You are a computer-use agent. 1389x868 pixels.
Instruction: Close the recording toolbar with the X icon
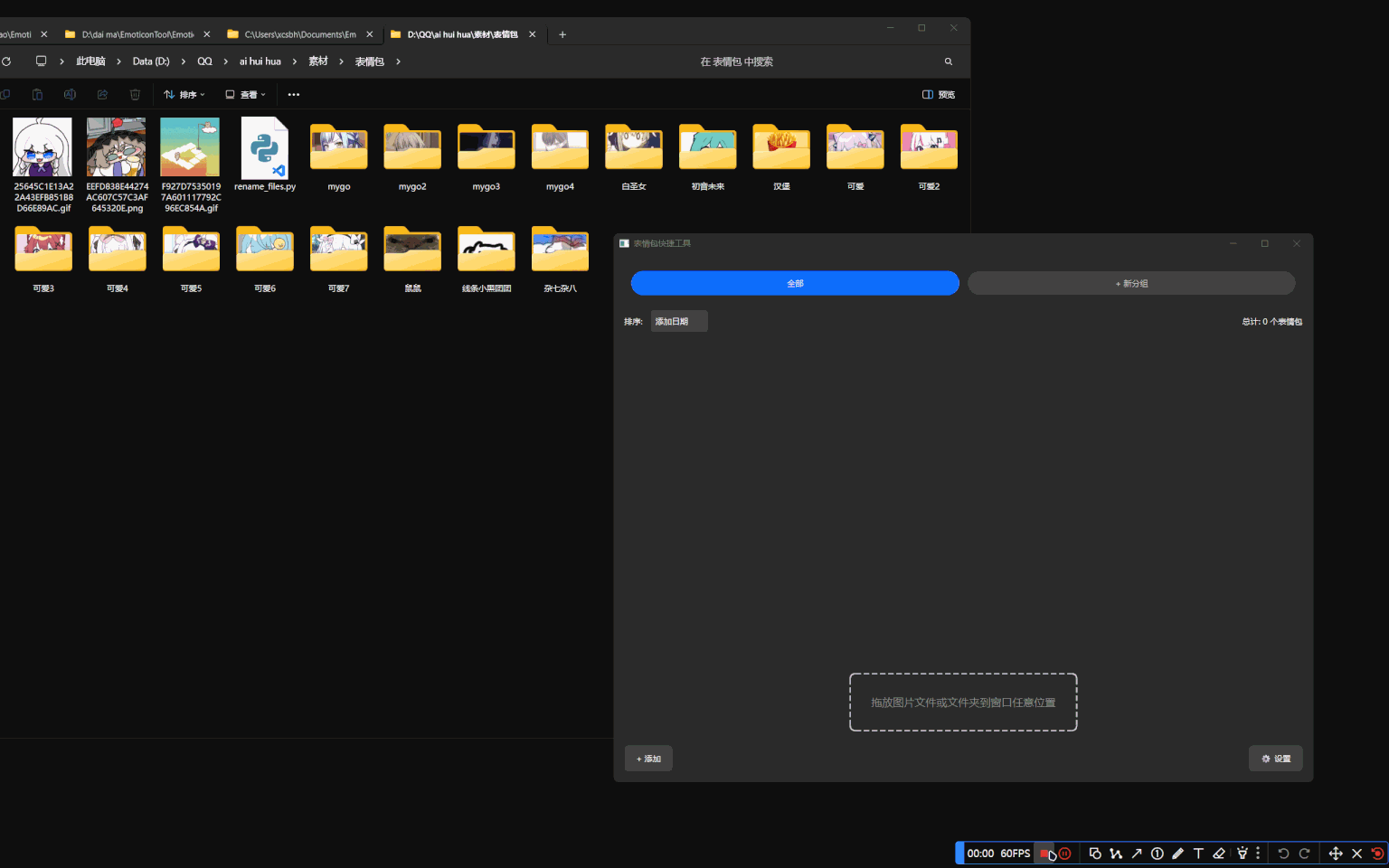coord(1356,854)
